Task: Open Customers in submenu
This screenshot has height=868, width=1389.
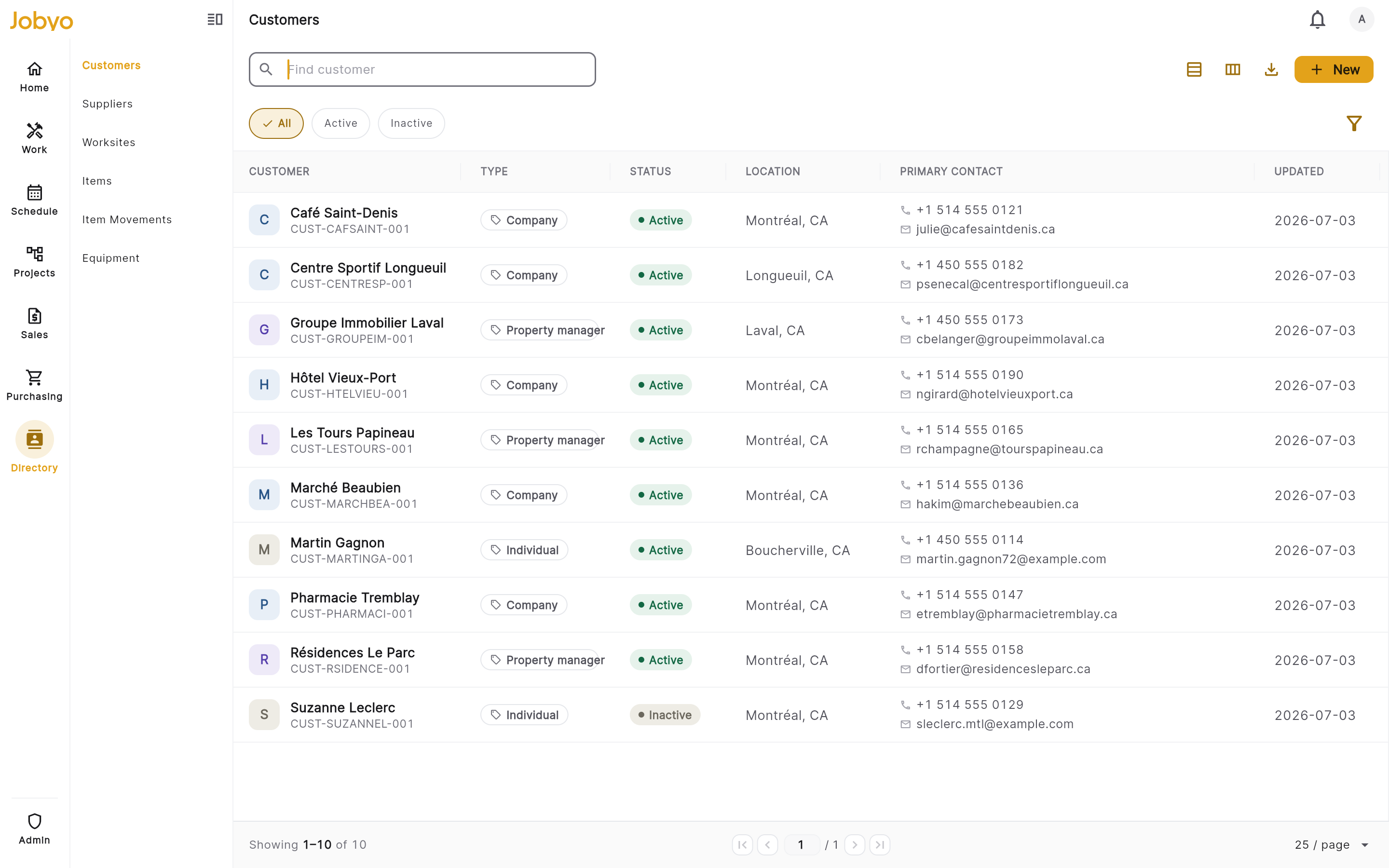Action: [x=111, y=66]
